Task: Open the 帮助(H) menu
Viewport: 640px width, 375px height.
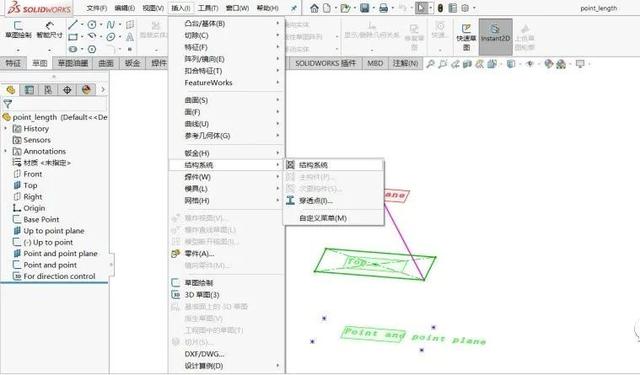Action: pos(268,8)
